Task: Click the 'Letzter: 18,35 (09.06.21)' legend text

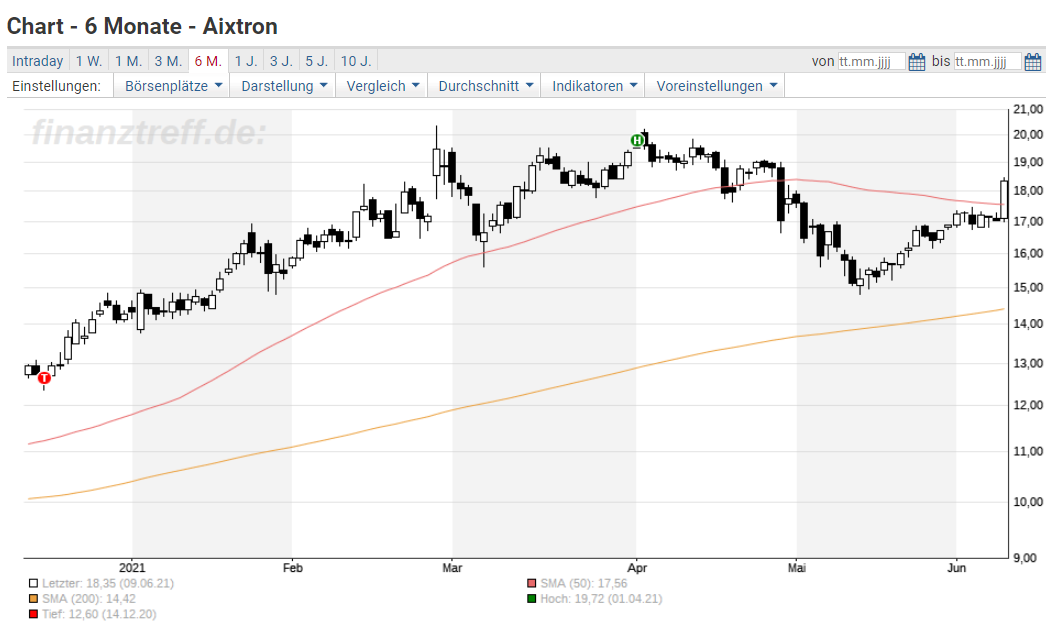Action: [x=108, y=584]
